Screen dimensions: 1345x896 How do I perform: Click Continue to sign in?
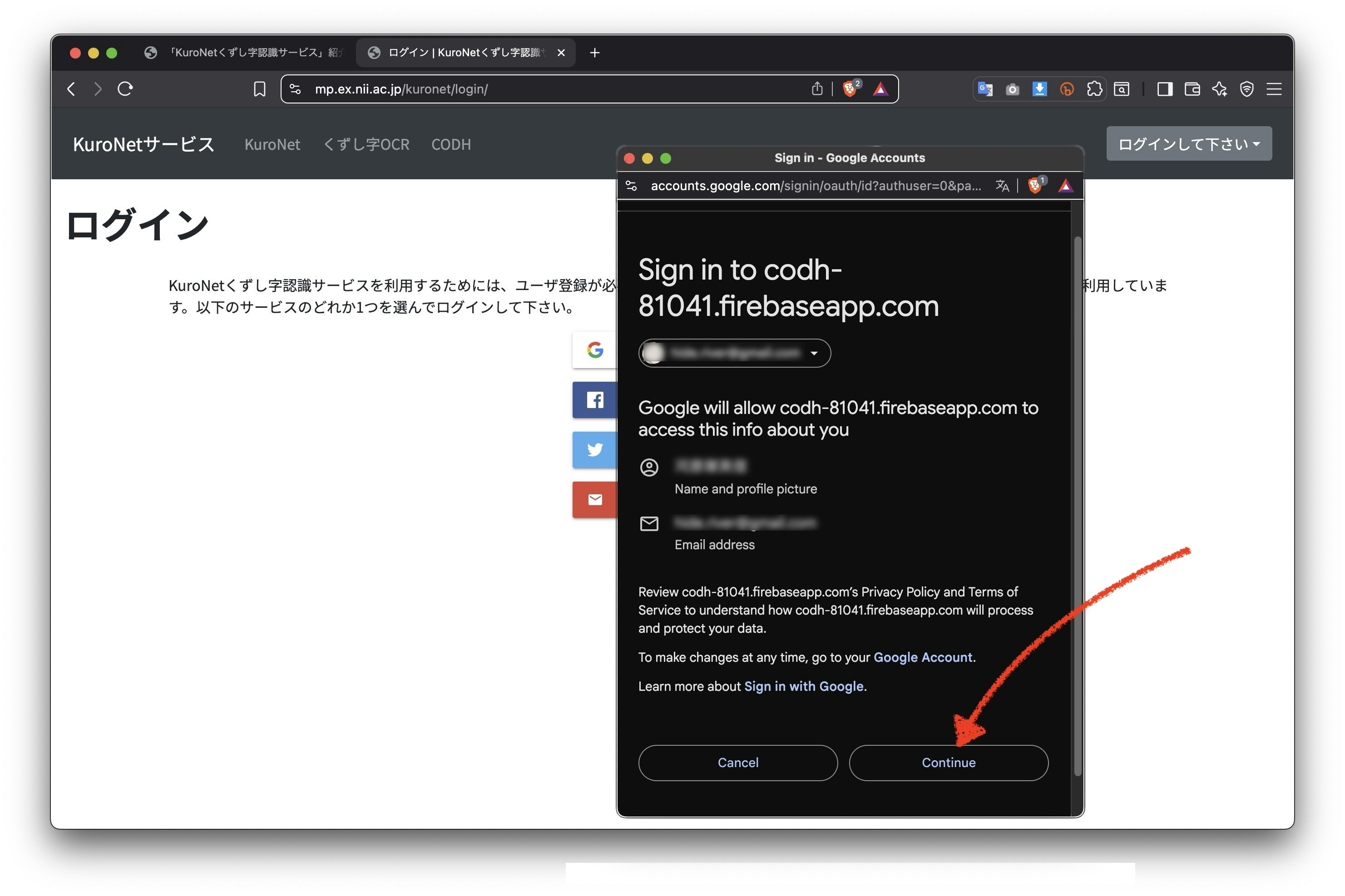point(948,762)
